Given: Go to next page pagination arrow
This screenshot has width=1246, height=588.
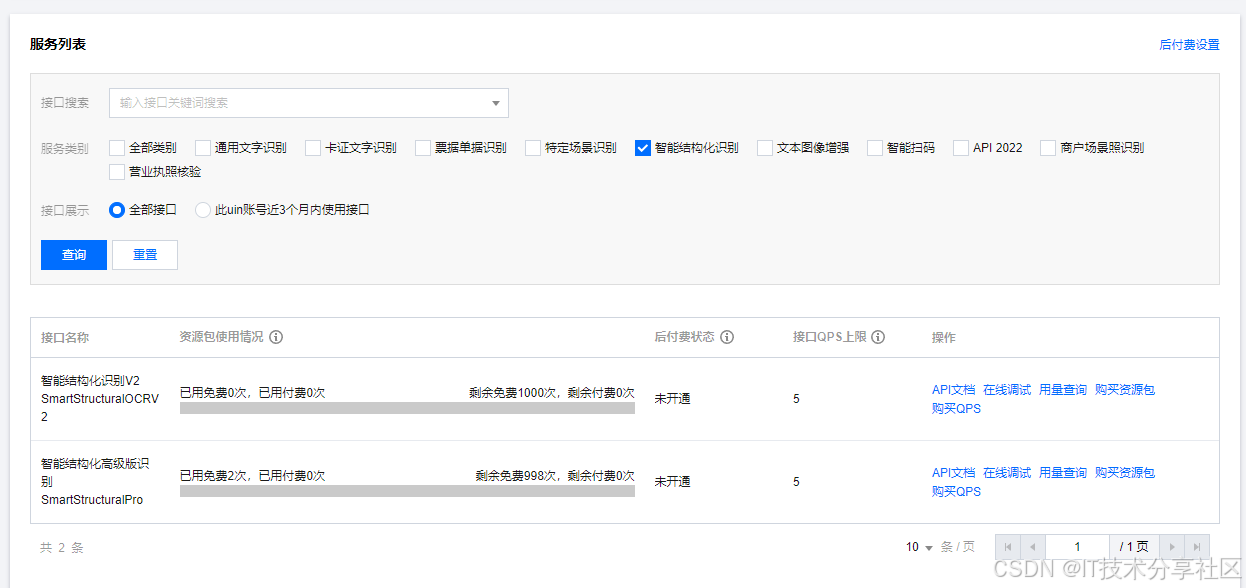Looking at the screenshot, I should click(1172, 547).
